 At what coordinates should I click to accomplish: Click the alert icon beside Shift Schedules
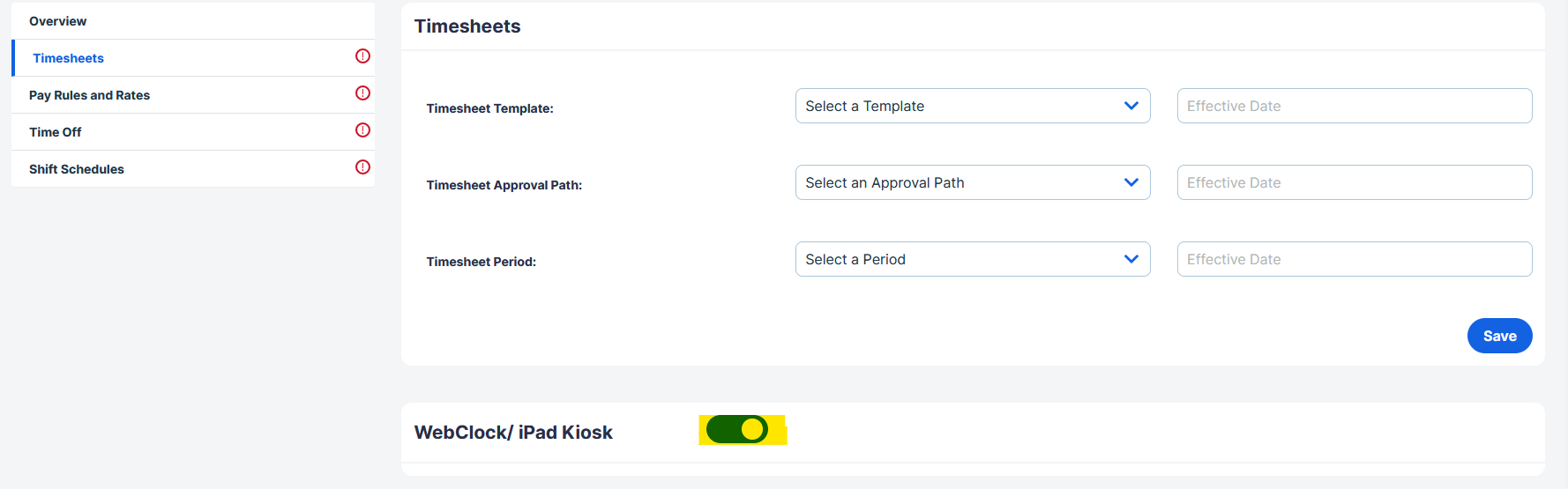pyautogui.click(x=362, y=167)
